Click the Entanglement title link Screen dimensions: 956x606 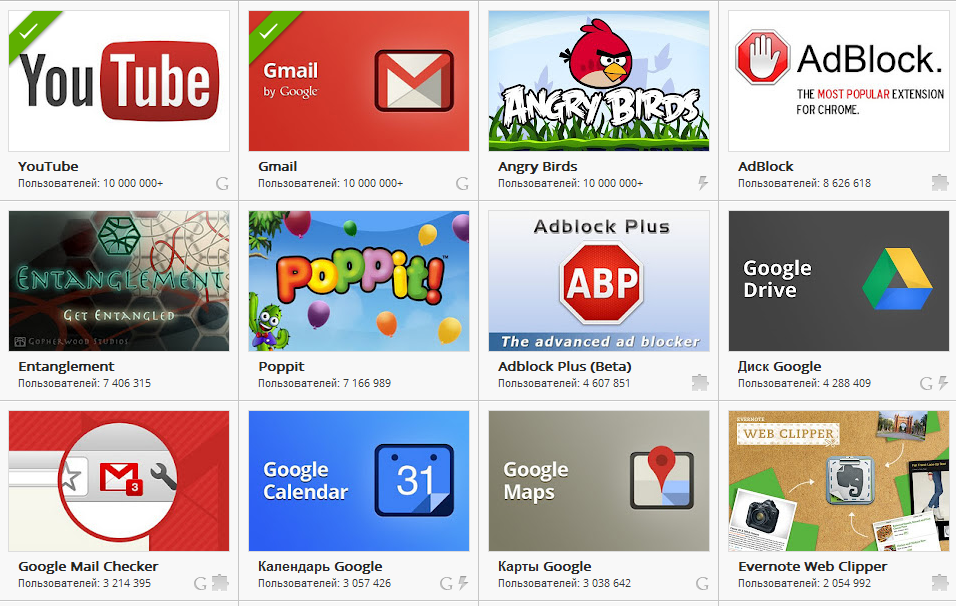pyautogui.click(x=66, y=366)
